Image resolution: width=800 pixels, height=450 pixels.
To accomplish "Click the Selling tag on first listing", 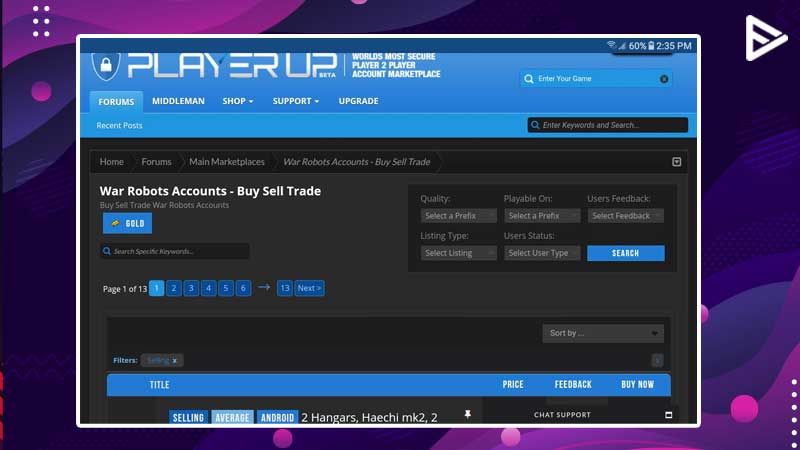I will coord(188,417).
